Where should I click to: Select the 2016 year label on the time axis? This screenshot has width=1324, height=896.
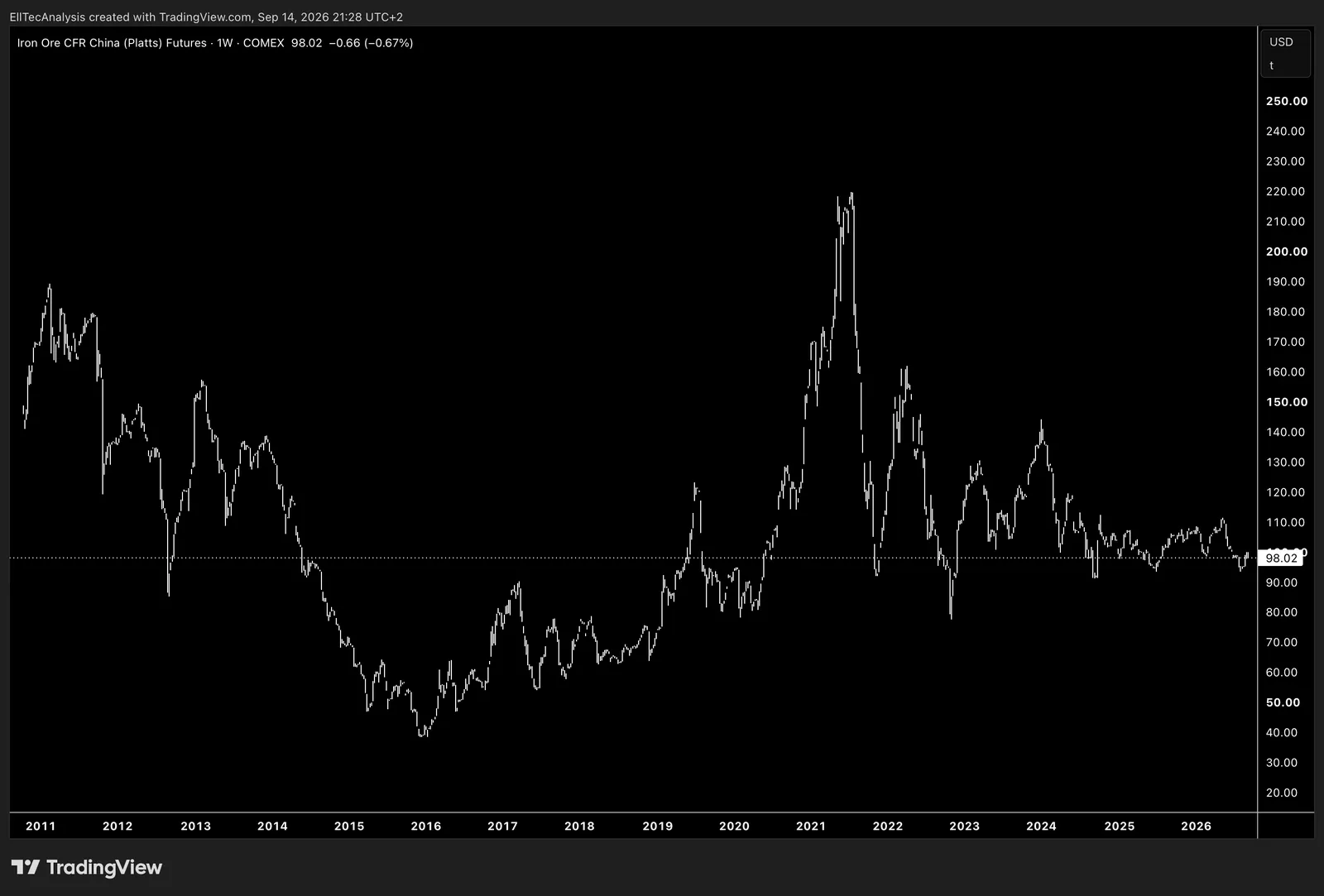click(x=426, y=826)
